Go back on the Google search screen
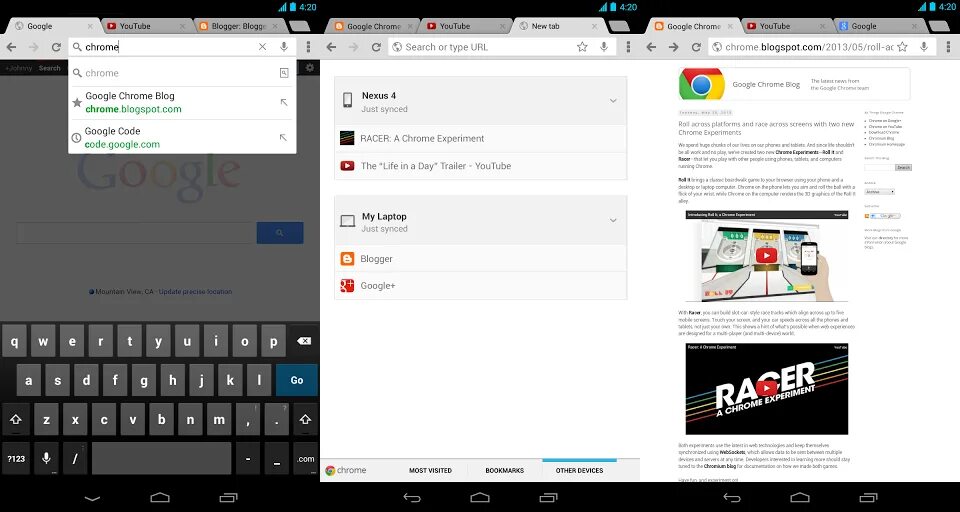This screenshot has height=512, width=960. (x=12, y=47)
